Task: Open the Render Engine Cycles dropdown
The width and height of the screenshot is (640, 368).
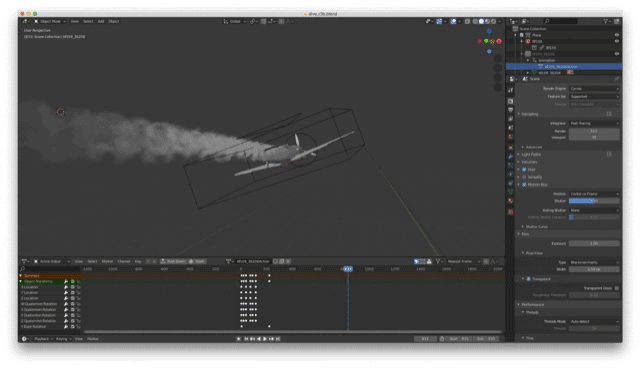Action: coord(594,89)
